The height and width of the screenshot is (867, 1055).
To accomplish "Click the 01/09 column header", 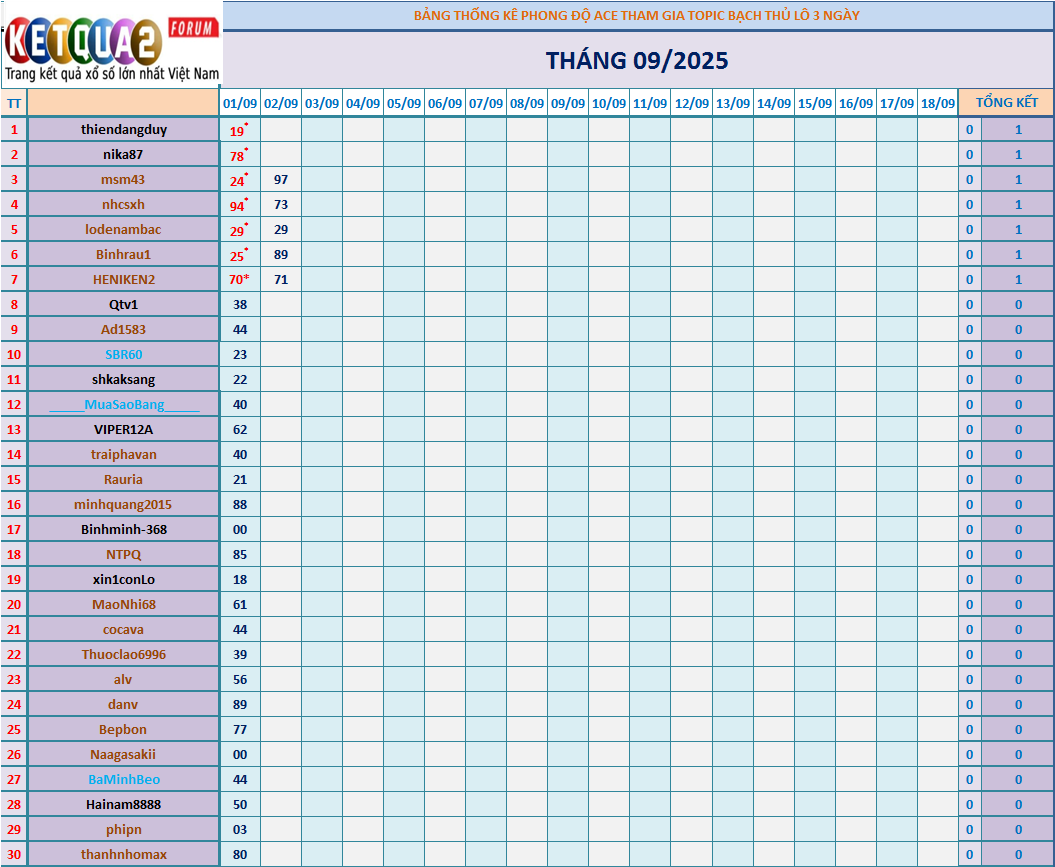I will point(240,103).
